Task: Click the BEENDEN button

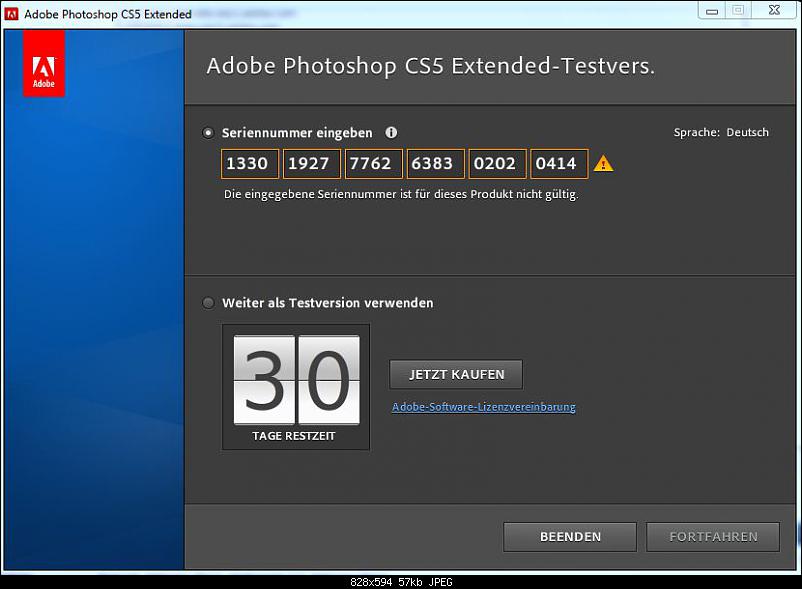Action: (x=570, y=537)
